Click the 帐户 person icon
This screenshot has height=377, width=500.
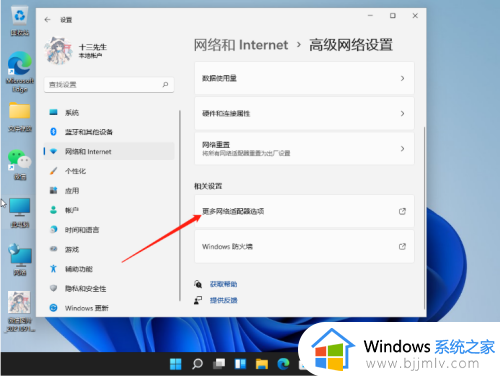tap(53, 210)
